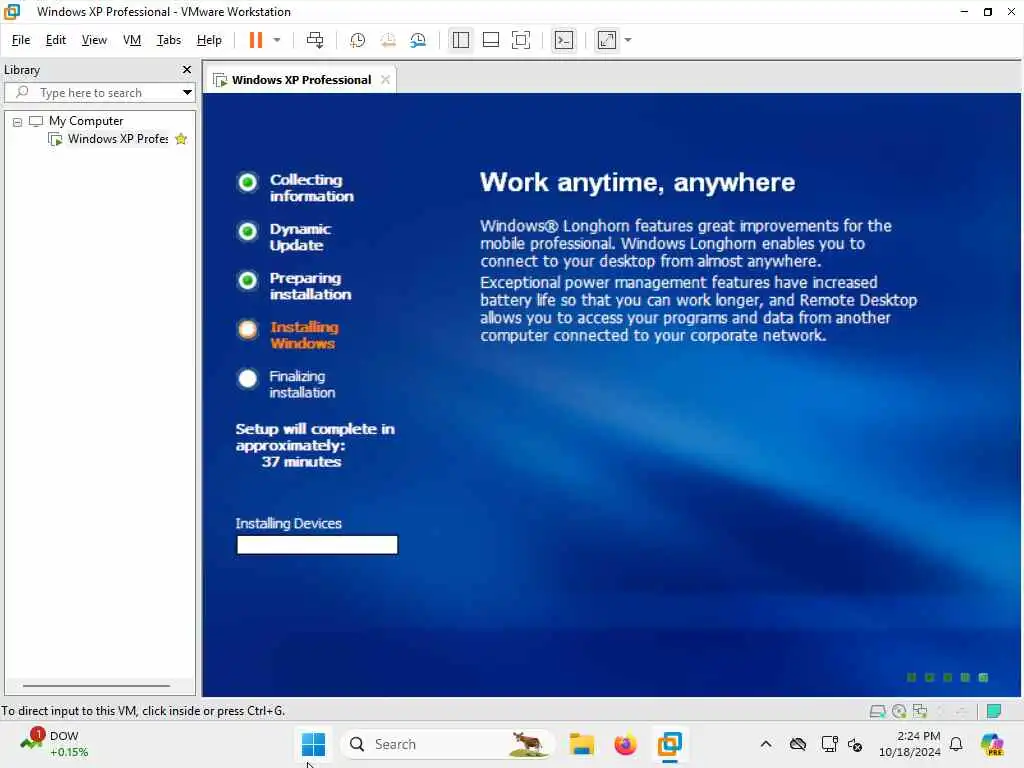Open the Windows Start menu

(313, 744)
